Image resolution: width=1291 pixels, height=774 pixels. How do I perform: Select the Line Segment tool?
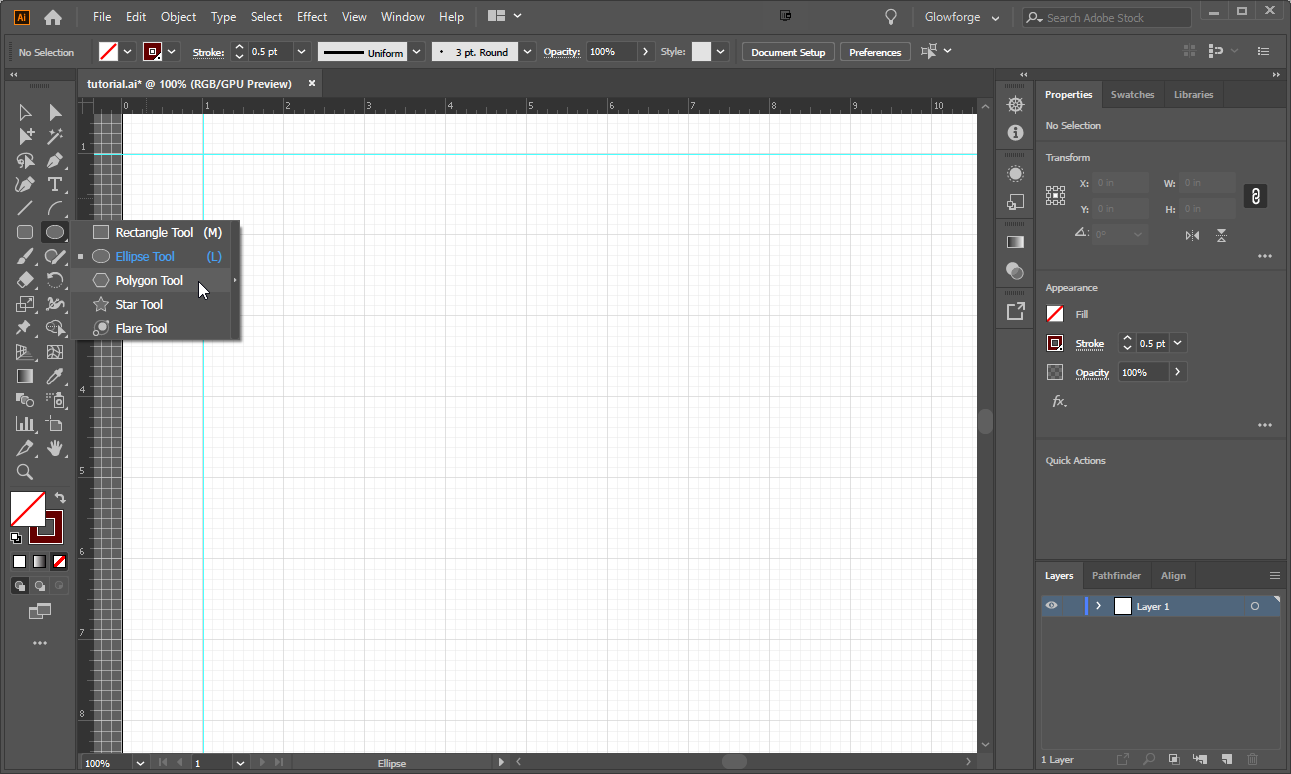[x=25, y=208]
